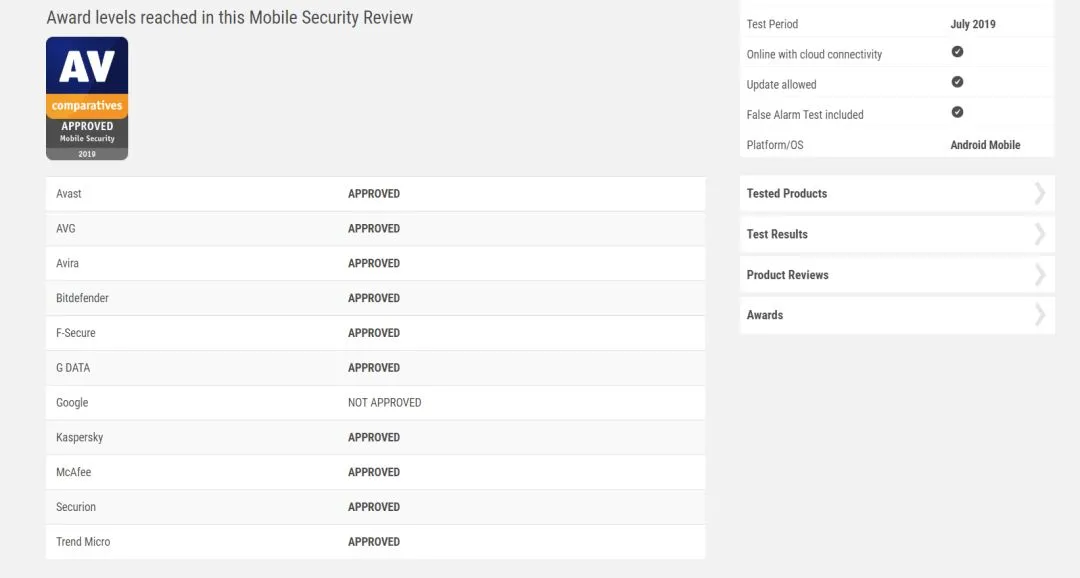Click the Awards section chevron arrow
Screen dimensions: 1080x578
[1040, 315]
